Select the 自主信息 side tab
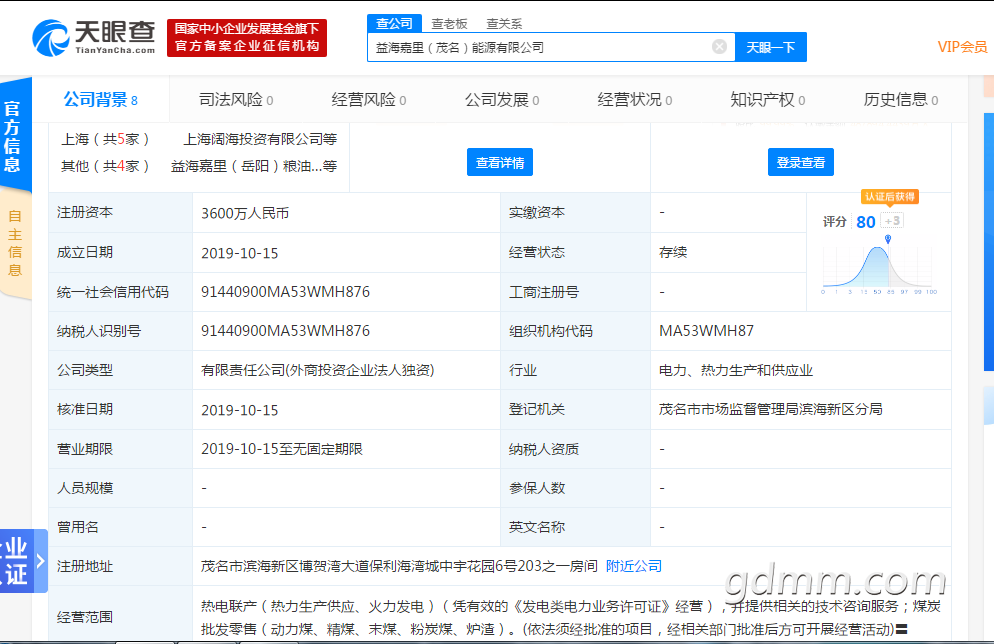 point(15,243)
